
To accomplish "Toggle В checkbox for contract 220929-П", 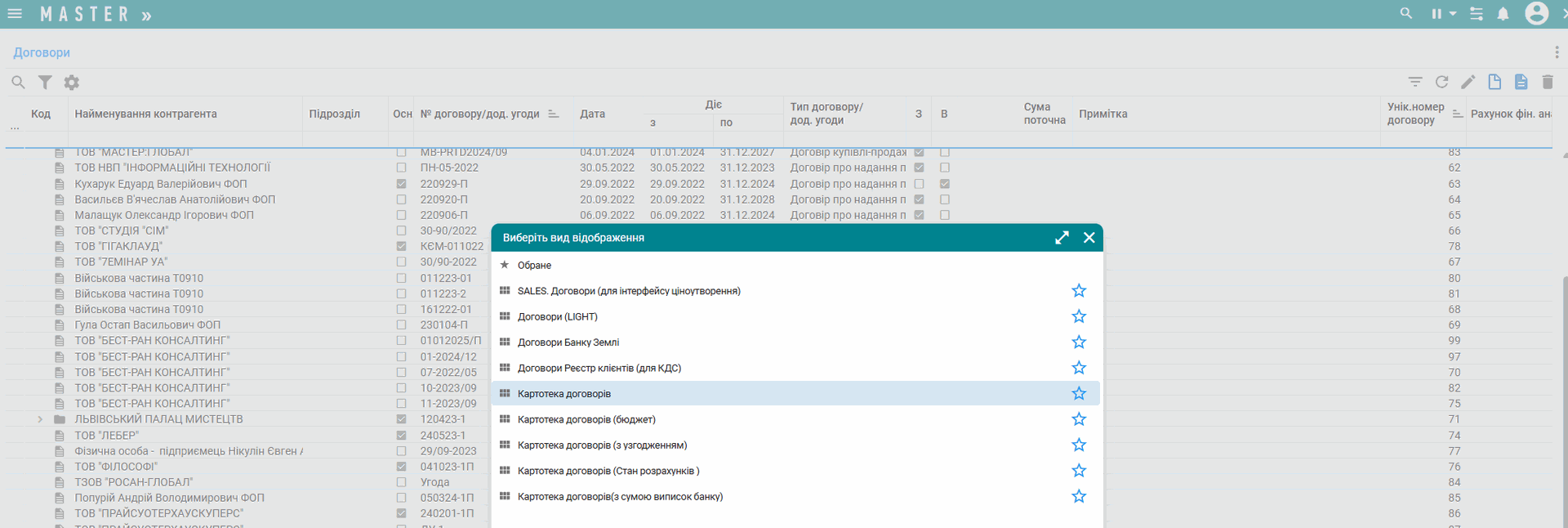I will [945, 184].
